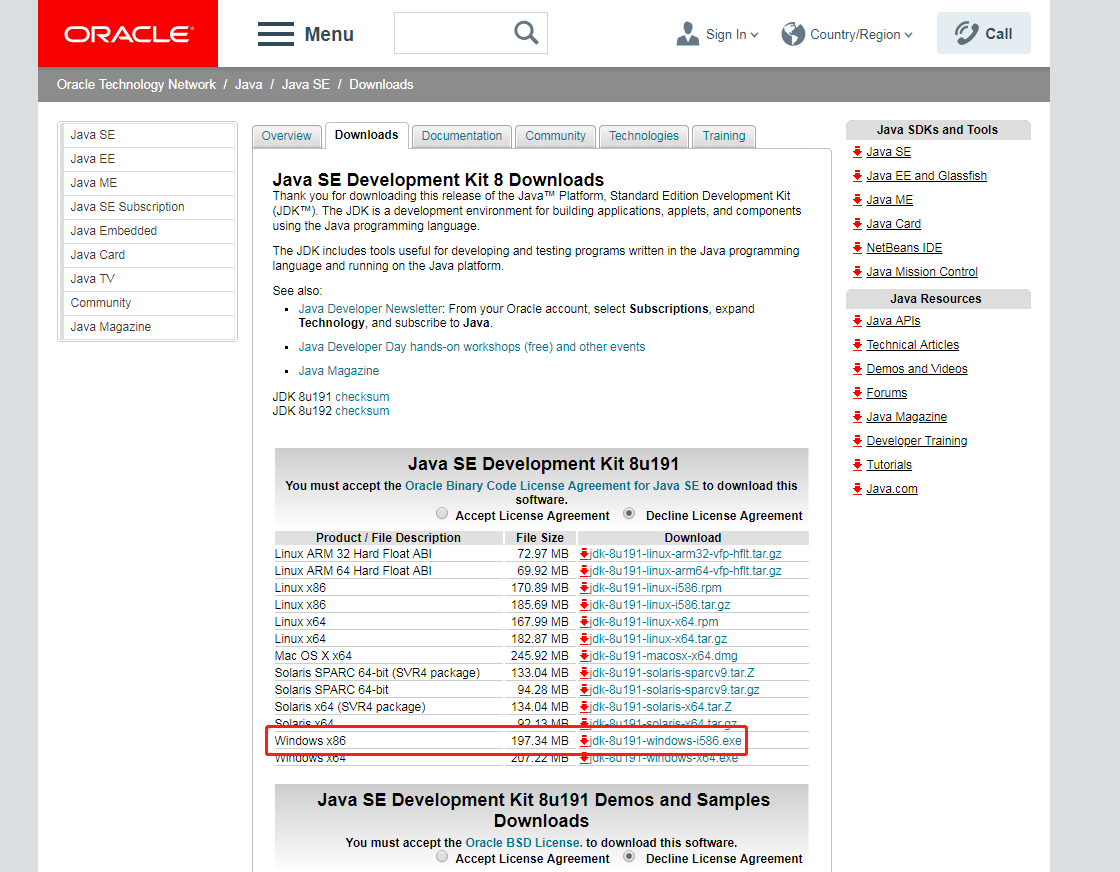The height and width of the screenshot is (872, 1120).
Task: Open Java SE Subscription in left sidebar
Action: tap(149, 206)
